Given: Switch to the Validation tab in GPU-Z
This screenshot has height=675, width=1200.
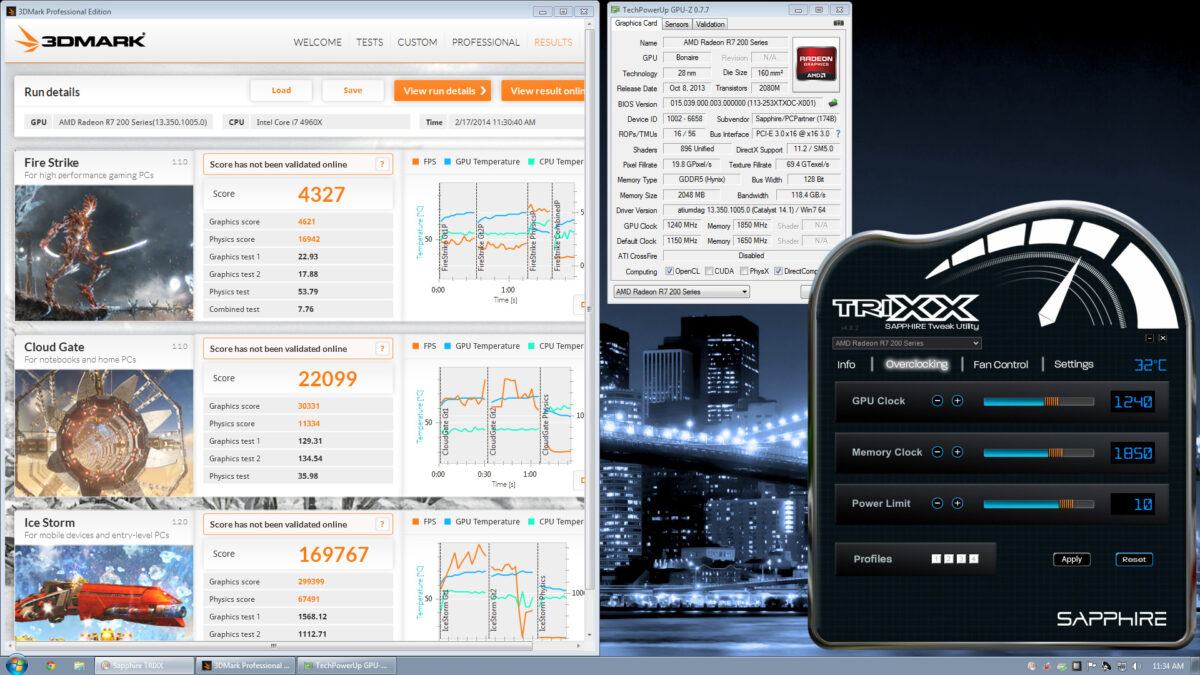Looking at the screenshot, I should click(710, 24).
